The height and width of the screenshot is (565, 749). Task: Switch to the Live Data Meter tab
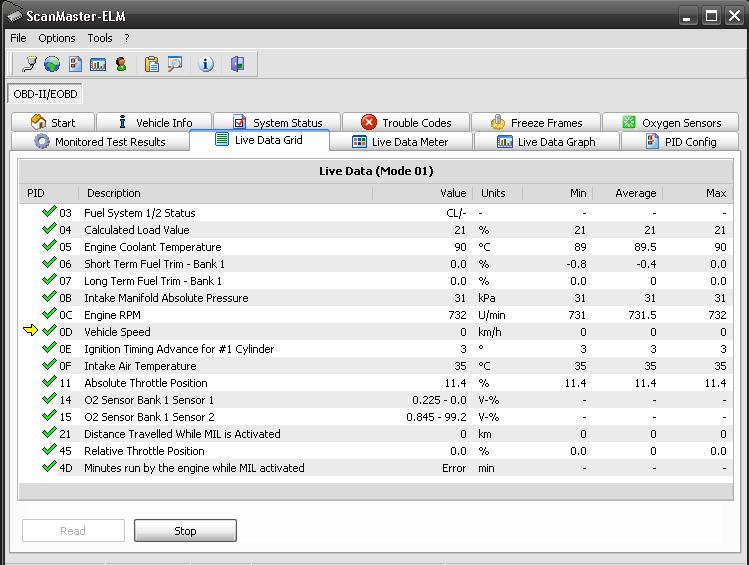pyautogui.click(x=400, y=142)
